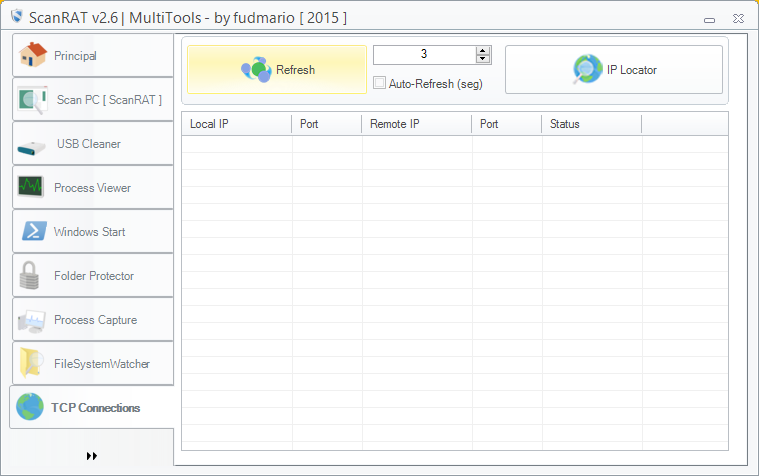Click the FileSystemWatcher folder icon

[31, 363]
